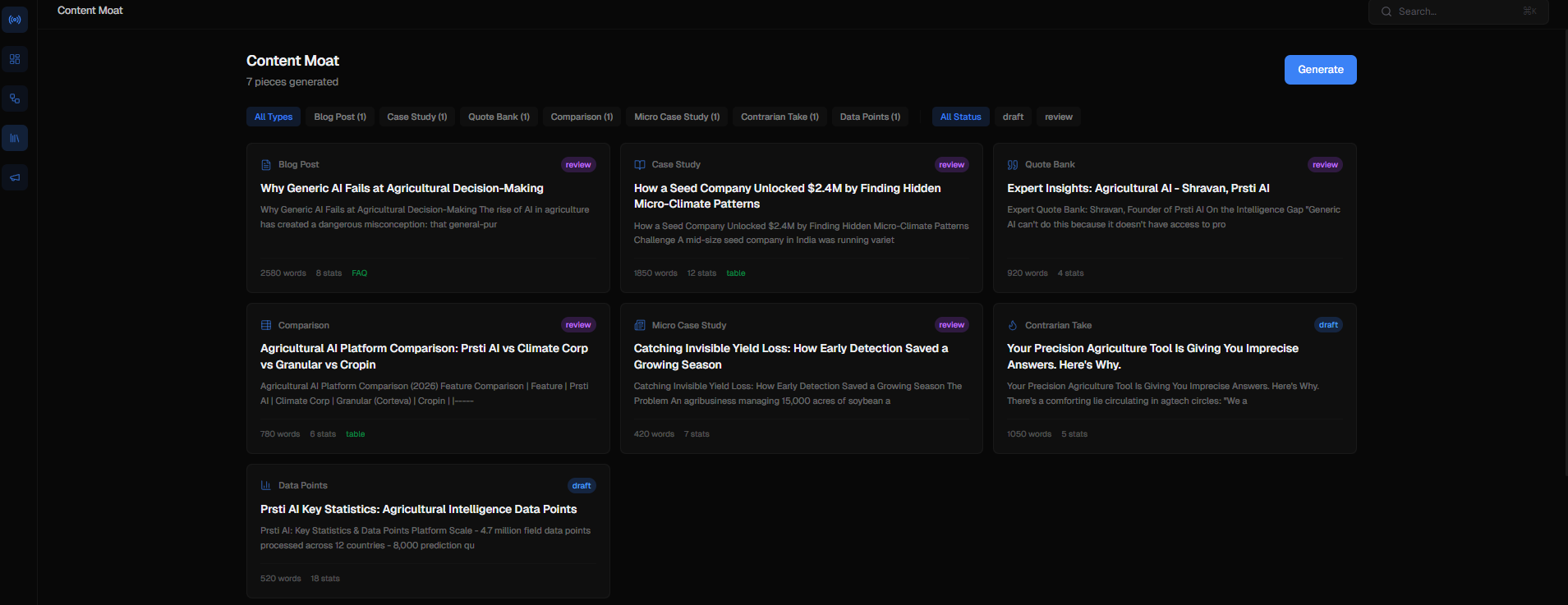Screen dimensions: 1568x605
Task: Click '920 words' on the Quote Bank card
Action: 1028,273
